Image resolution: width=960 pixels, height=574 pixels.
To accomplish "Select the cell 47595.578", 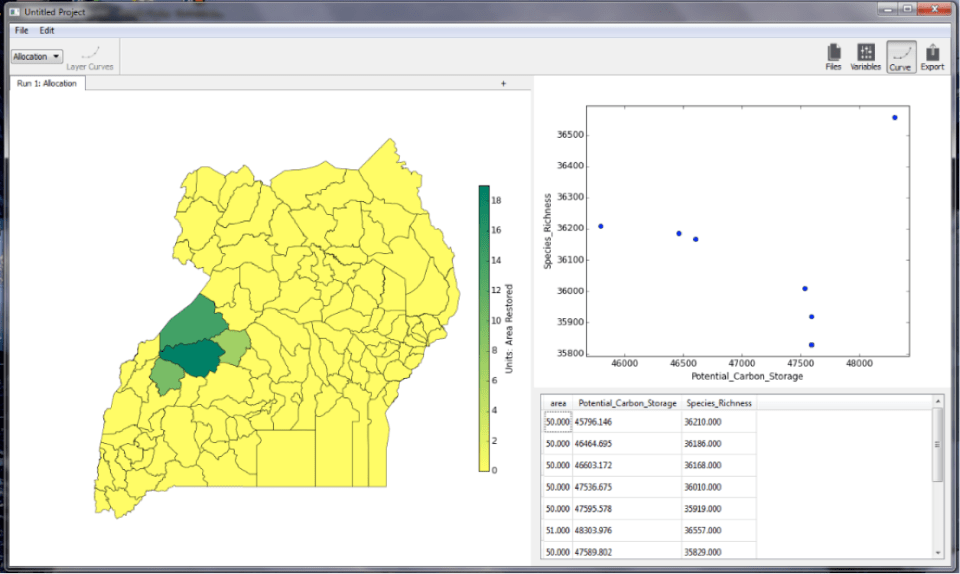I will [x=627, y=509].
